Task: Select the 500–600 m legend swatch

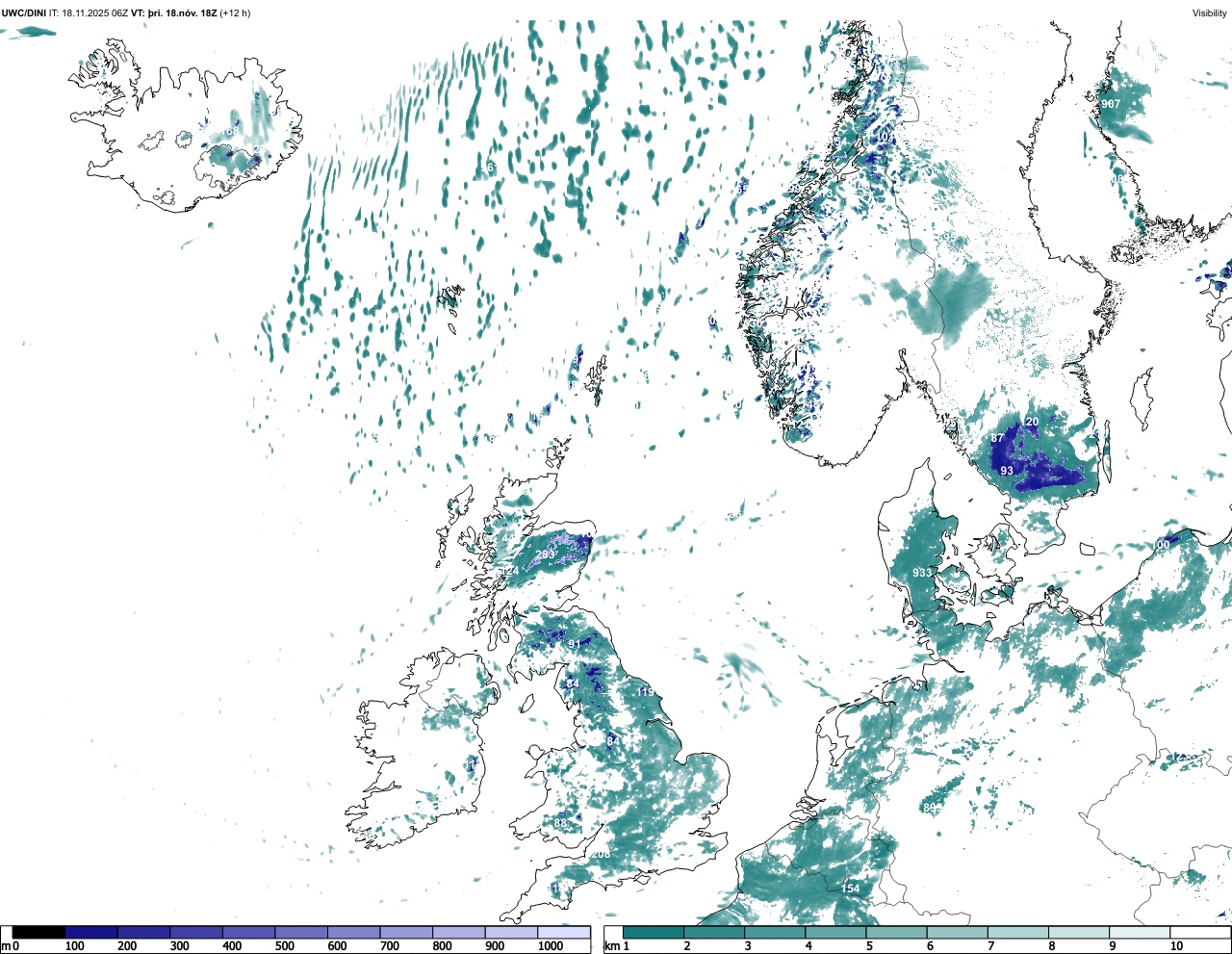Action: click(x=301, y=932)
